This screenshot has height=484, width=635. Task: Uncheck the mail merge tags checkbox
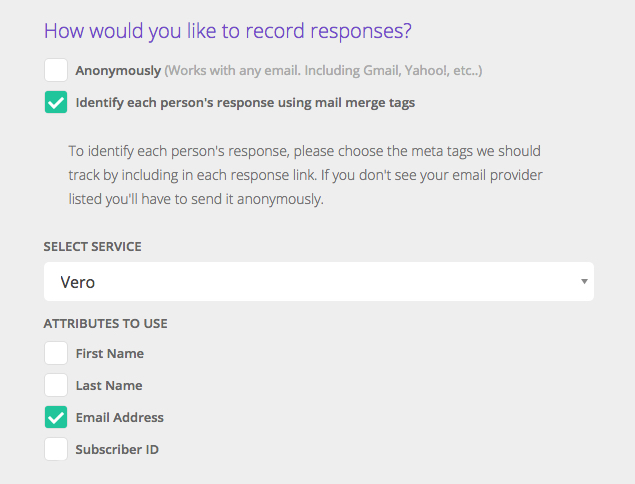tap(56, 102)
